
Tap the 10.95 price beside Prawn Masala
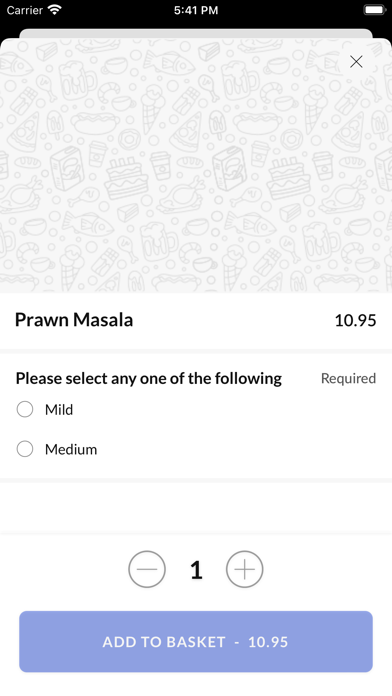[355, 320]
